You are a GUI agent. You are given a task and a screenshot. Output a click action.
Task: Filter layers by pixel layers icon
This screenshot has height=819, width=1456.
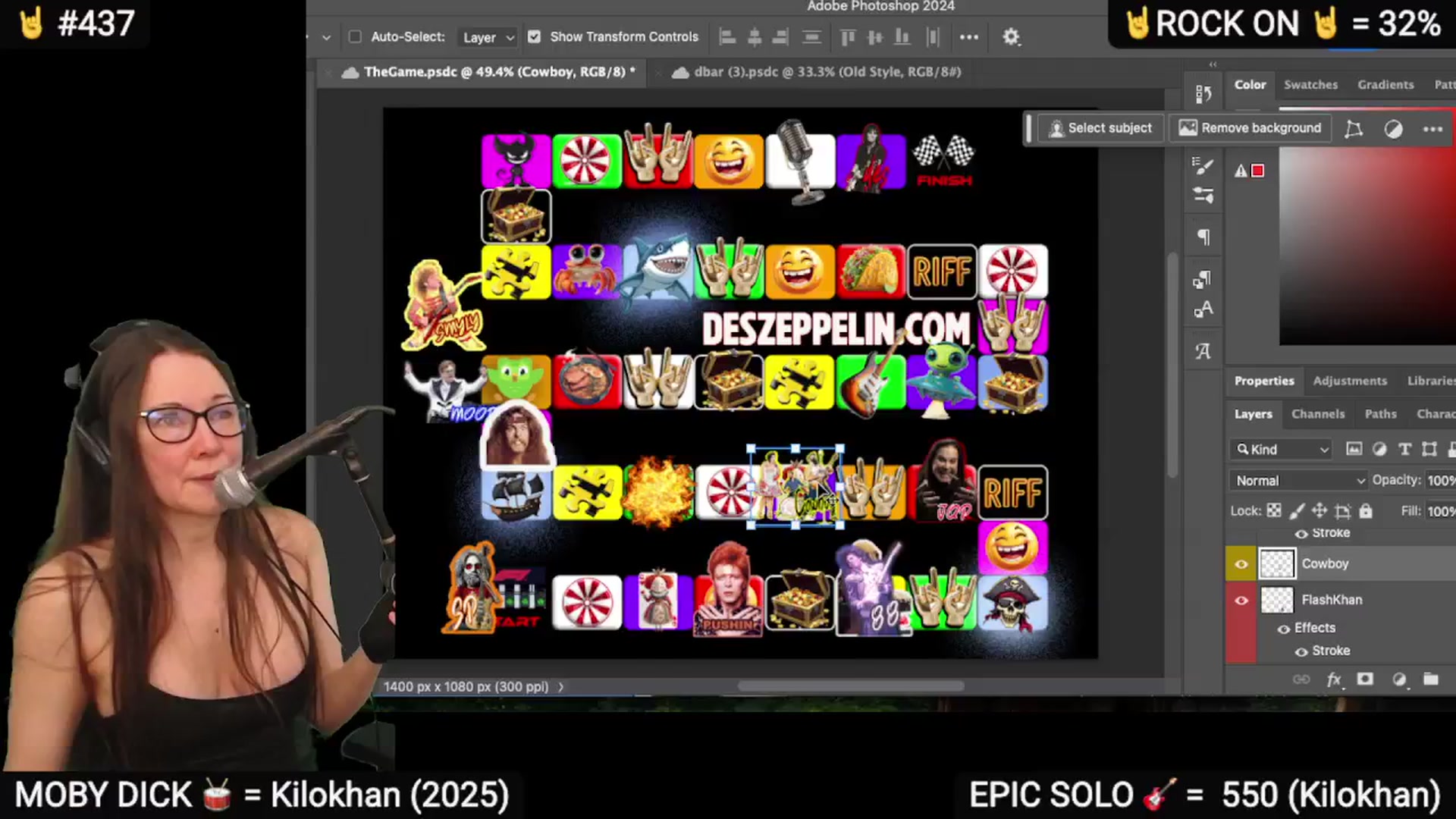pos(1354,449)
